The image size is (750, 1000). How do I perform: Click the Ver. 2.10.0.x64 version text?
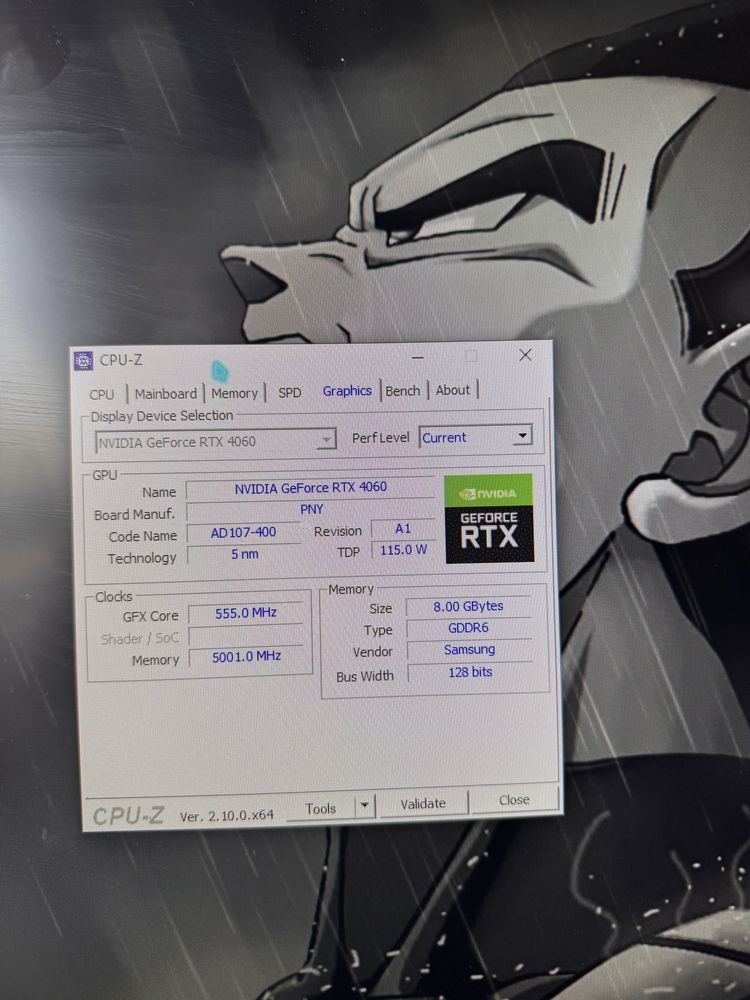[226, 815]
